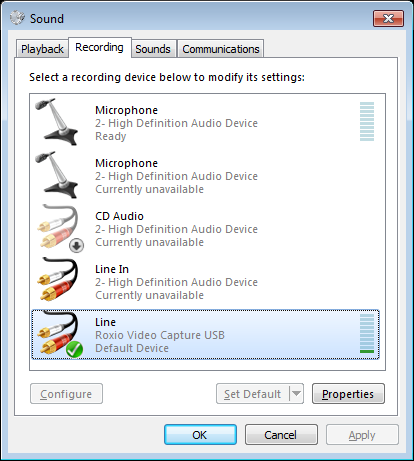Click the green default-device checkmark badge
414x461 pixels.
coord(74,349)
